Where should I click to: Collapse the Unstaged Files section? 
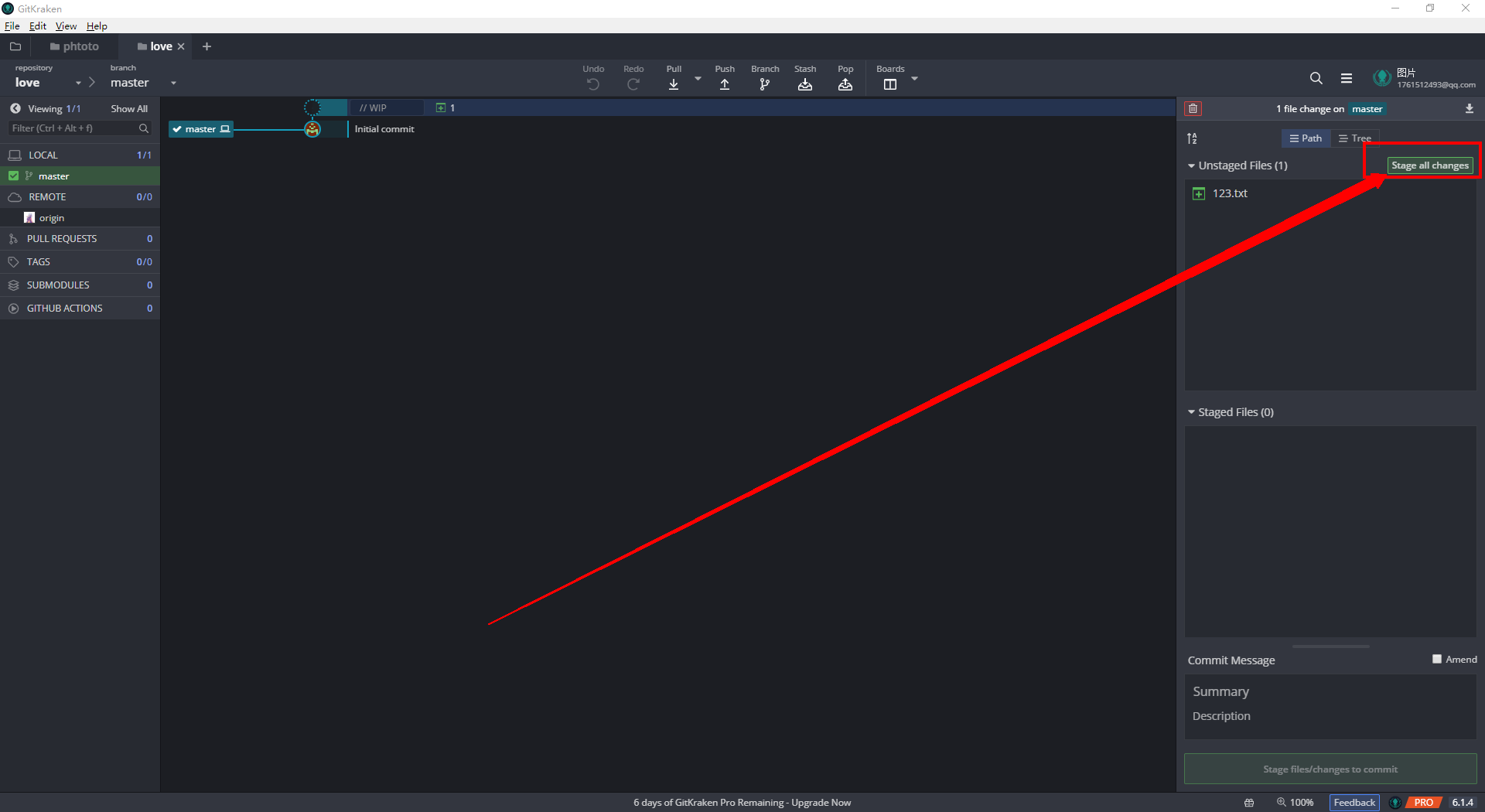click(x=1192, y=165)
